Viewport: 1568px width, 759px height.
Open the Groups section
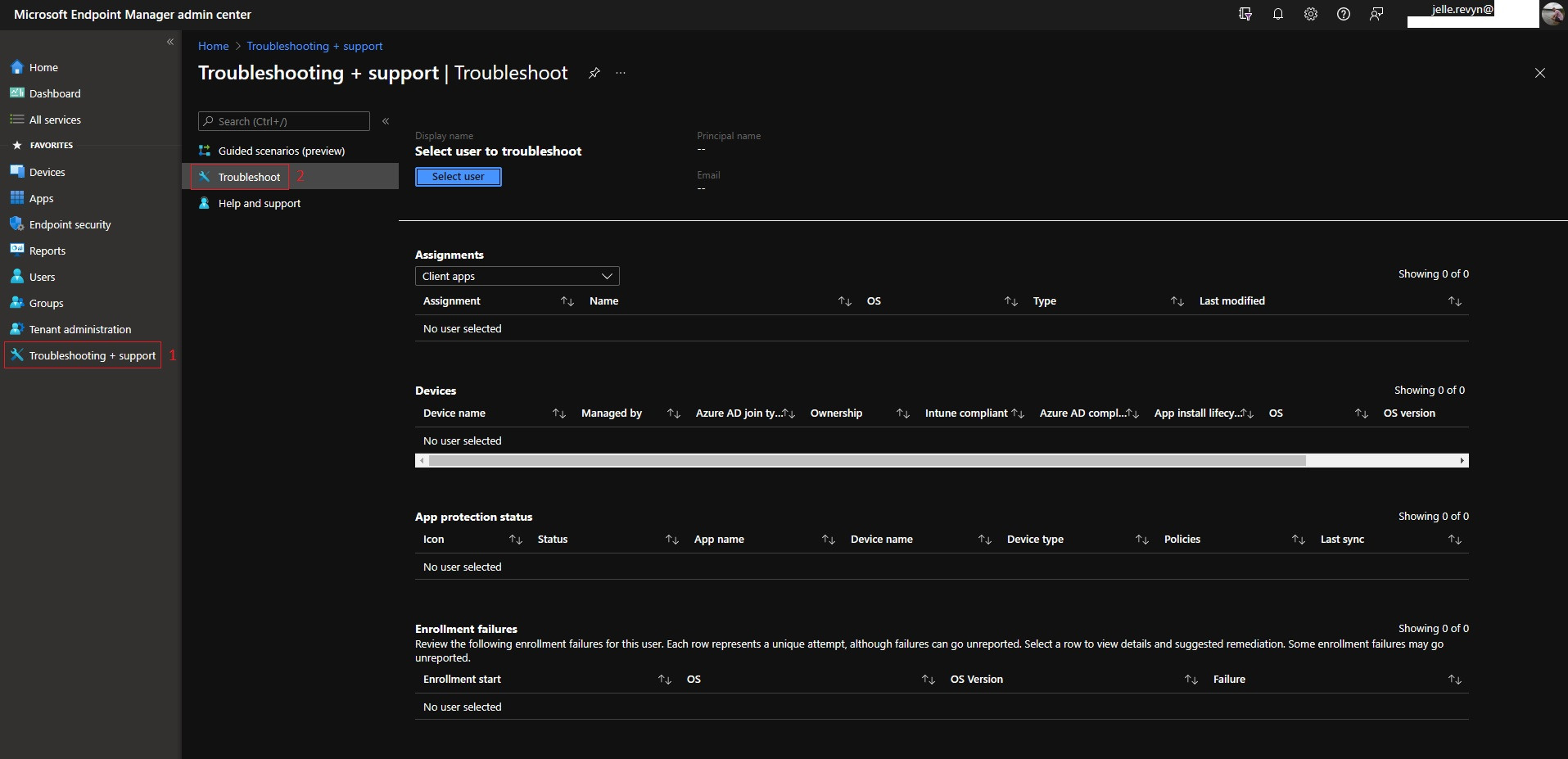(46, 303)
